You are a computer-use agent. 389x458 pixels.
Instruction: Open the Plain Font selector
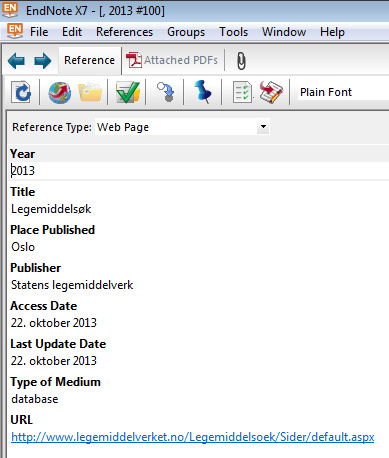343,92
